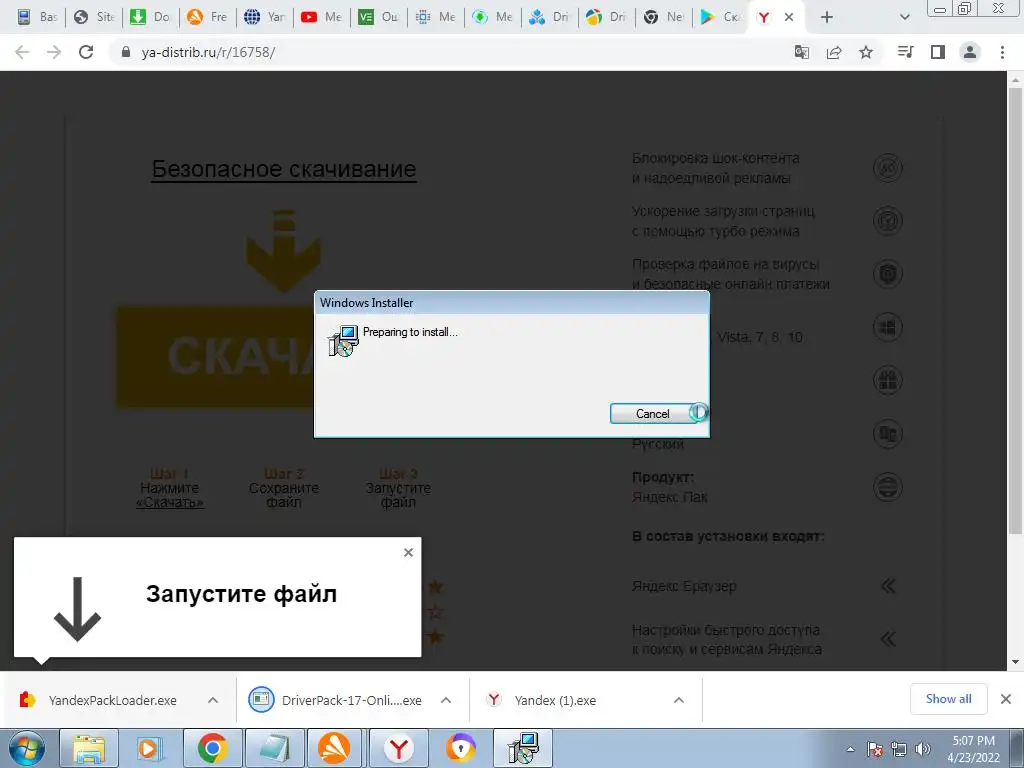Switch to the 'Ou' browser tab
1024x768 pixels.
click(x=378, y=17)
